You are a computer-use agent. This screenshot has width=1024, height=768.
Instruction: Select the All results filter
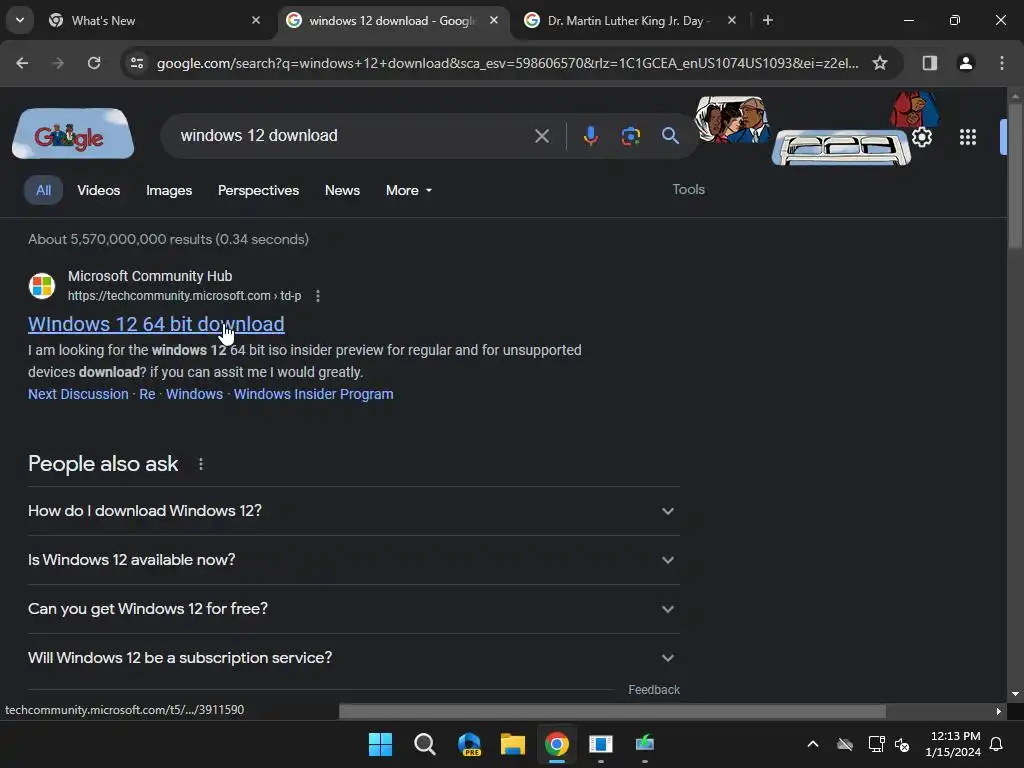point(43,190)
